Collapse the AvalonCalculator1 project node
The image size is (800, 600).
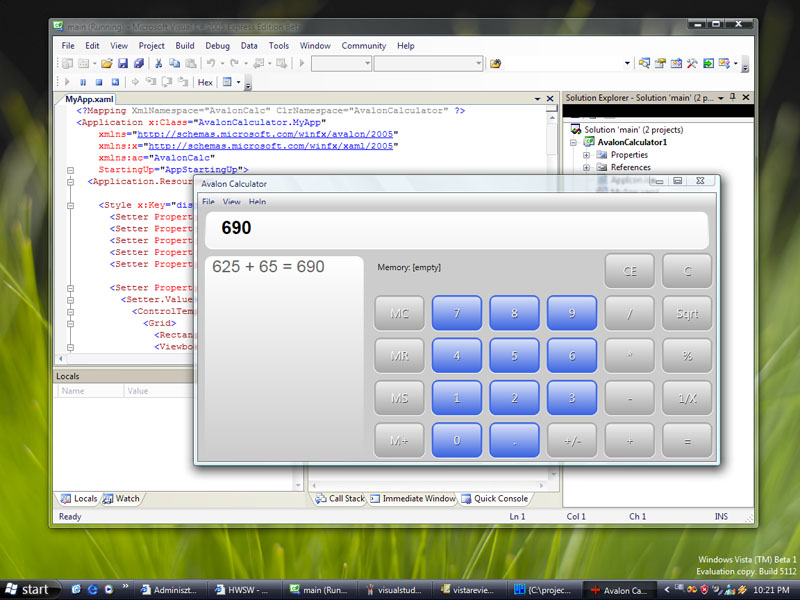(x=573, y=142)
